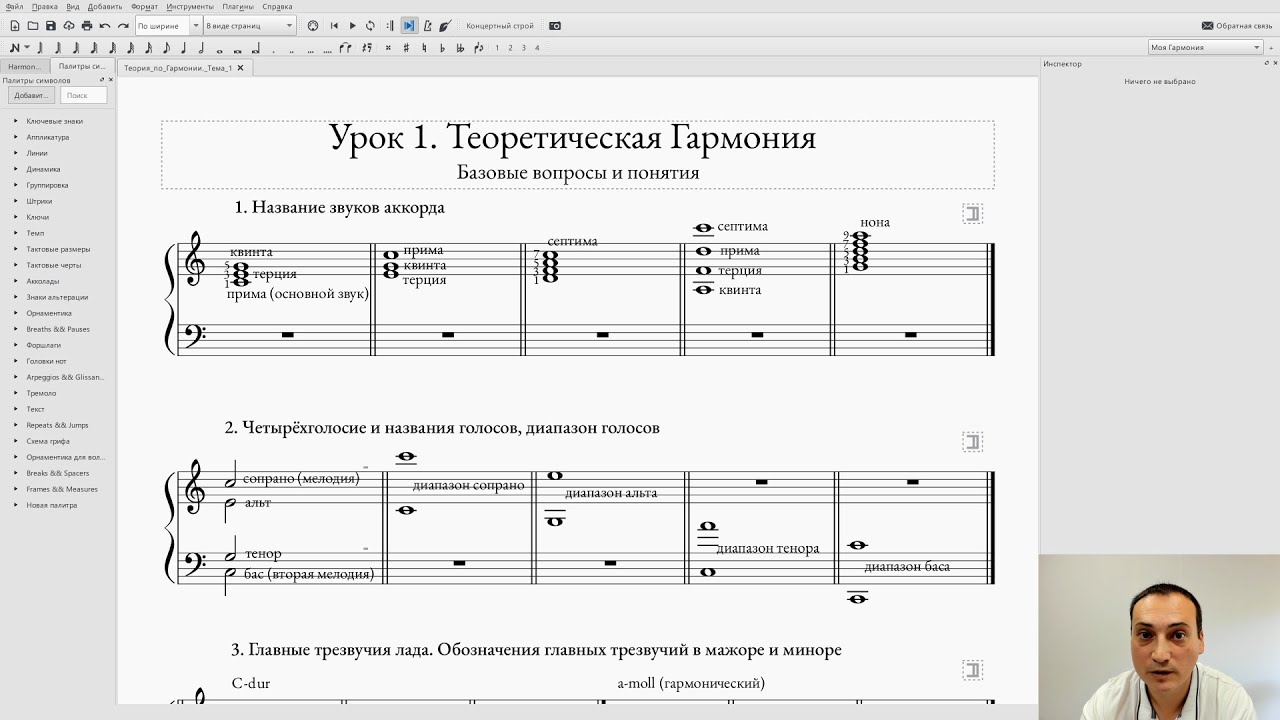This screenshot has height=720, width=1280.
Task: Apply double sharp accidental
Action: pyautogui.click(x=388, y=47)
